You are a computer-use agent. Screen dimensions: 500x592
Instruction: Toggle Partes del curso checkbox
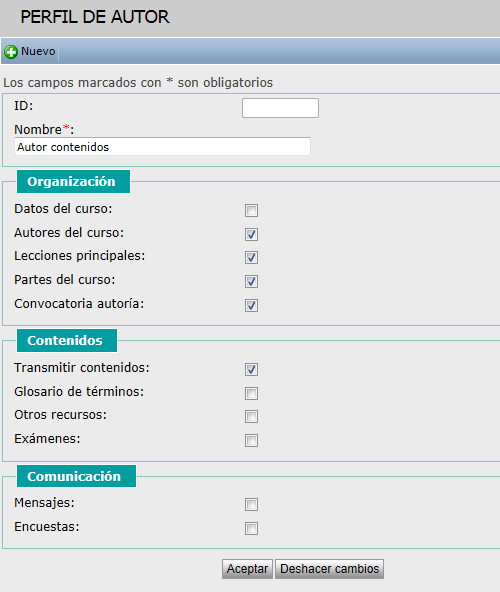(251, 281)
